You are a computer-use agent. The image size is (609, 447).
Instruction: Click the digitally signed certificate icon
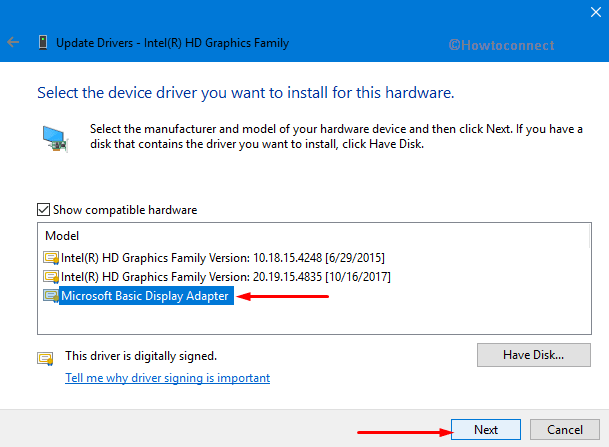click(45, 358)
